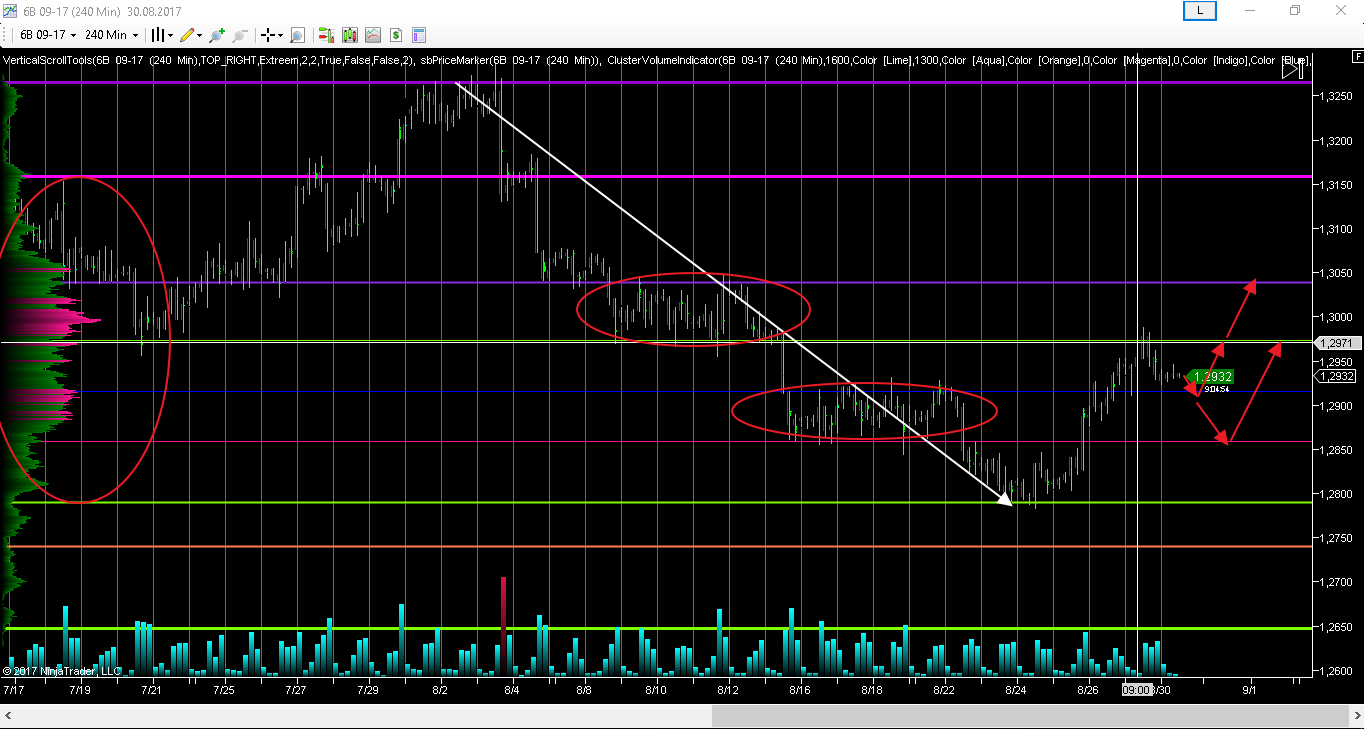The height and width of the screenshot is (729, 1364).
Task: Click the 1,3250 price axis label
Action: (x=1338, y=96)
